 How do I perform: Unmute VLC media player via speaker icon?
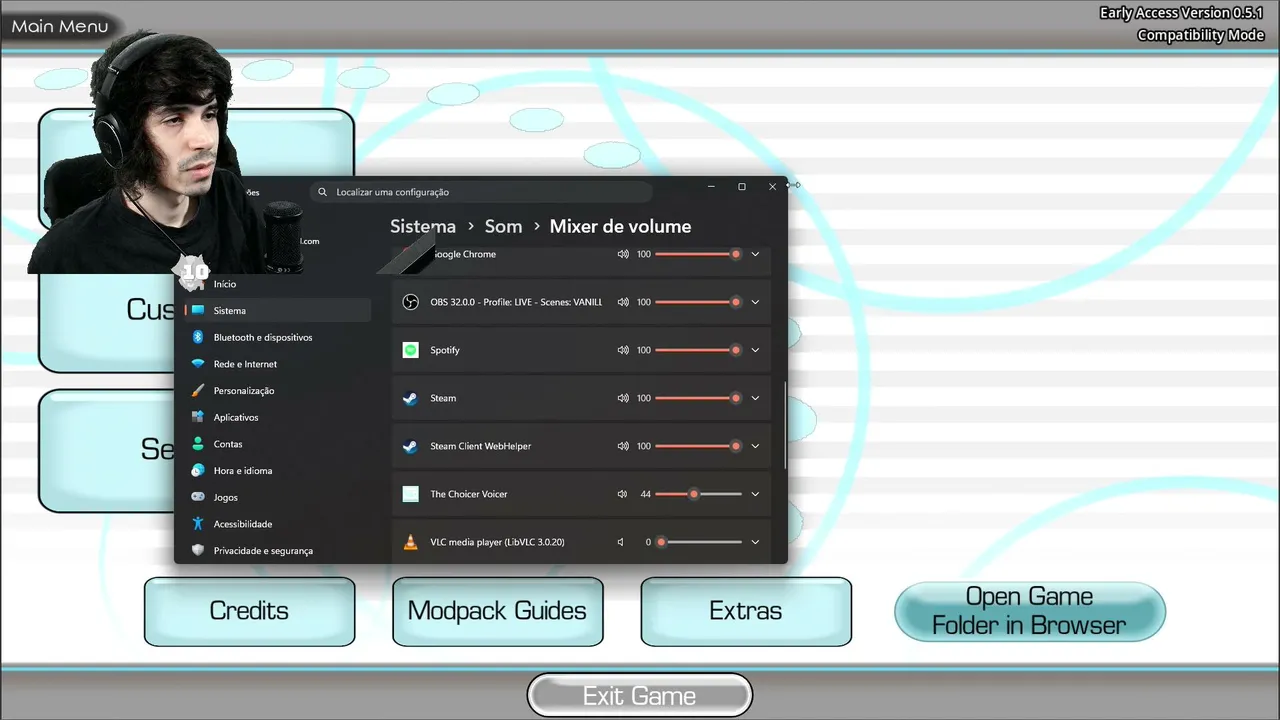pos(621,542)
